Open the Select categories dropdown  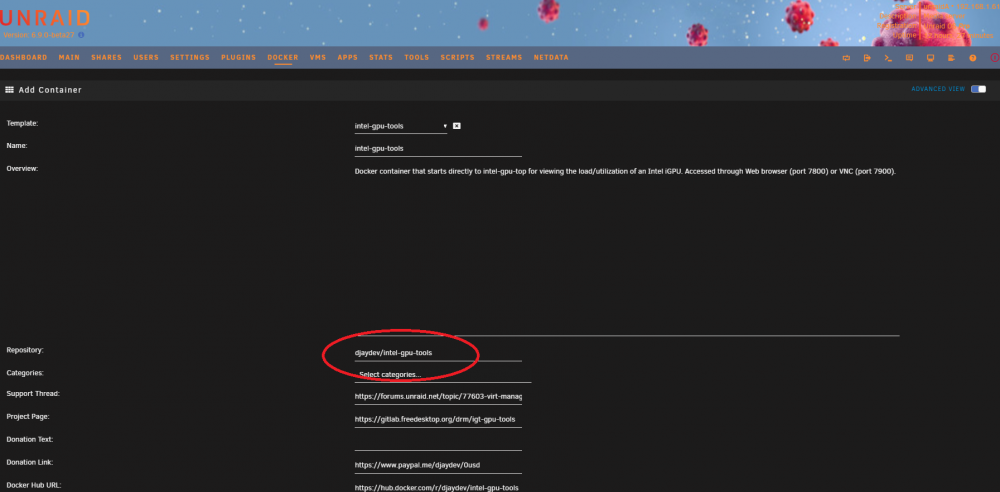point(443,375)
